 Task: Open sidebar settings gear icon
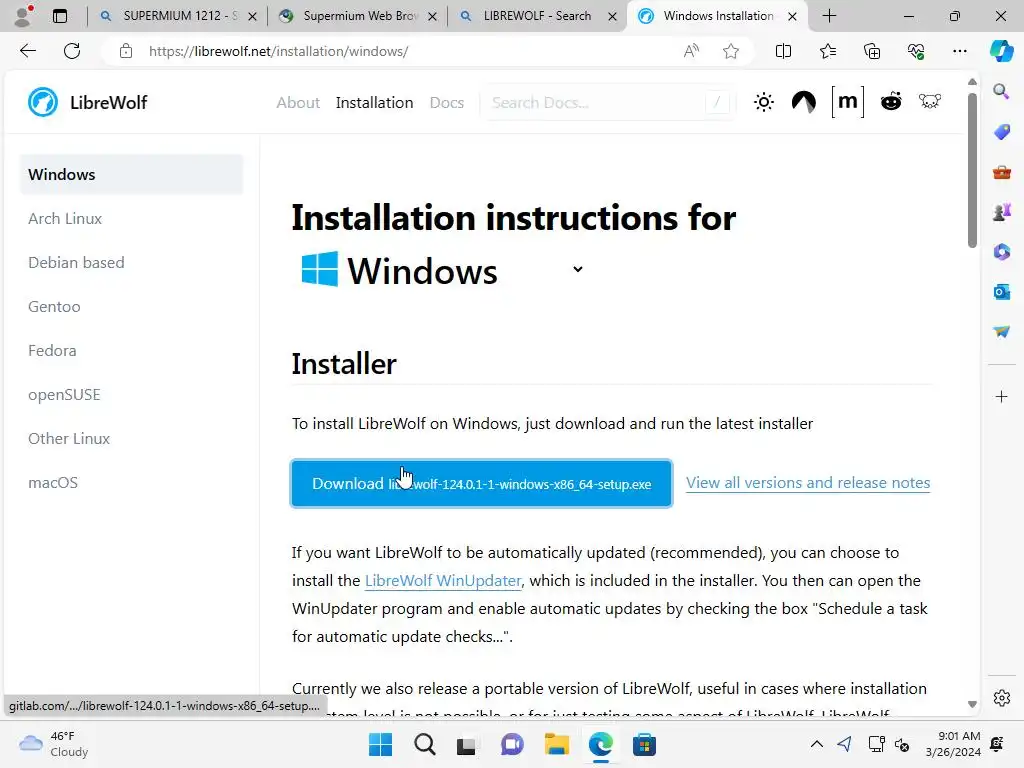1001,698
